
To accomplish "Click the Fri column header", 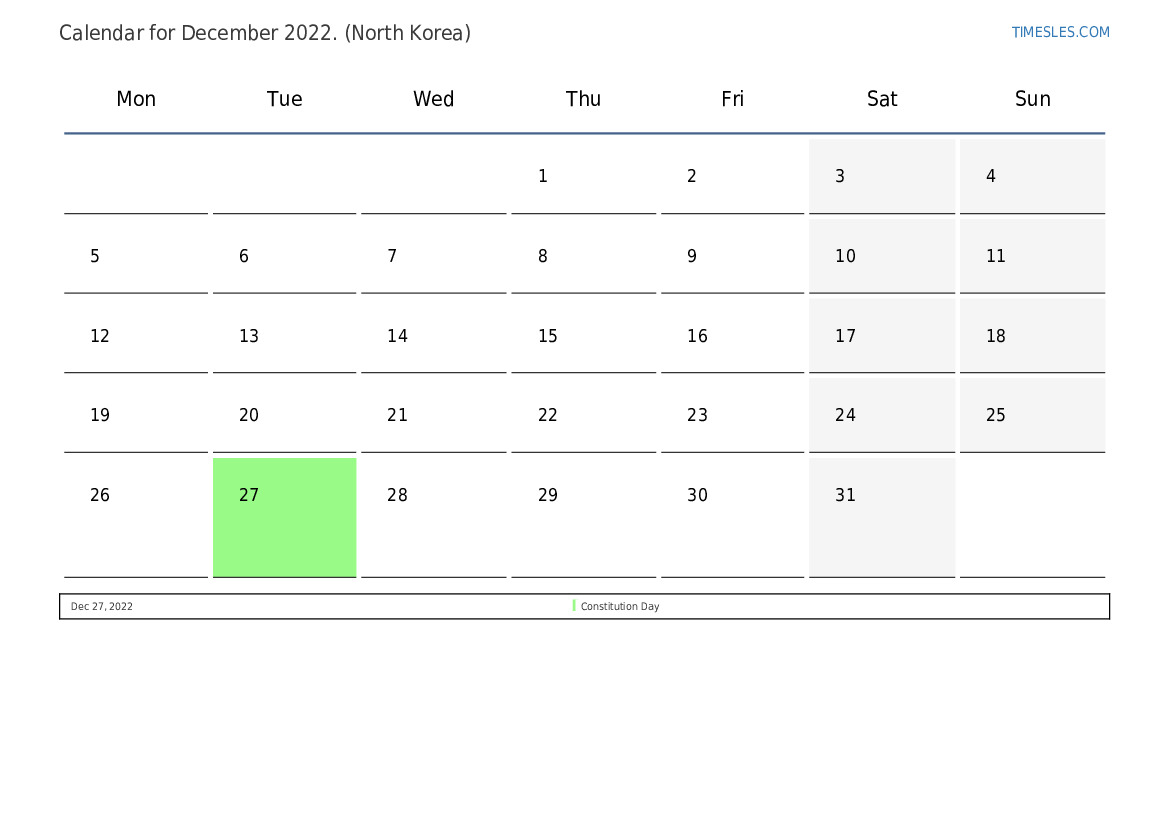I will pos(732,98).
